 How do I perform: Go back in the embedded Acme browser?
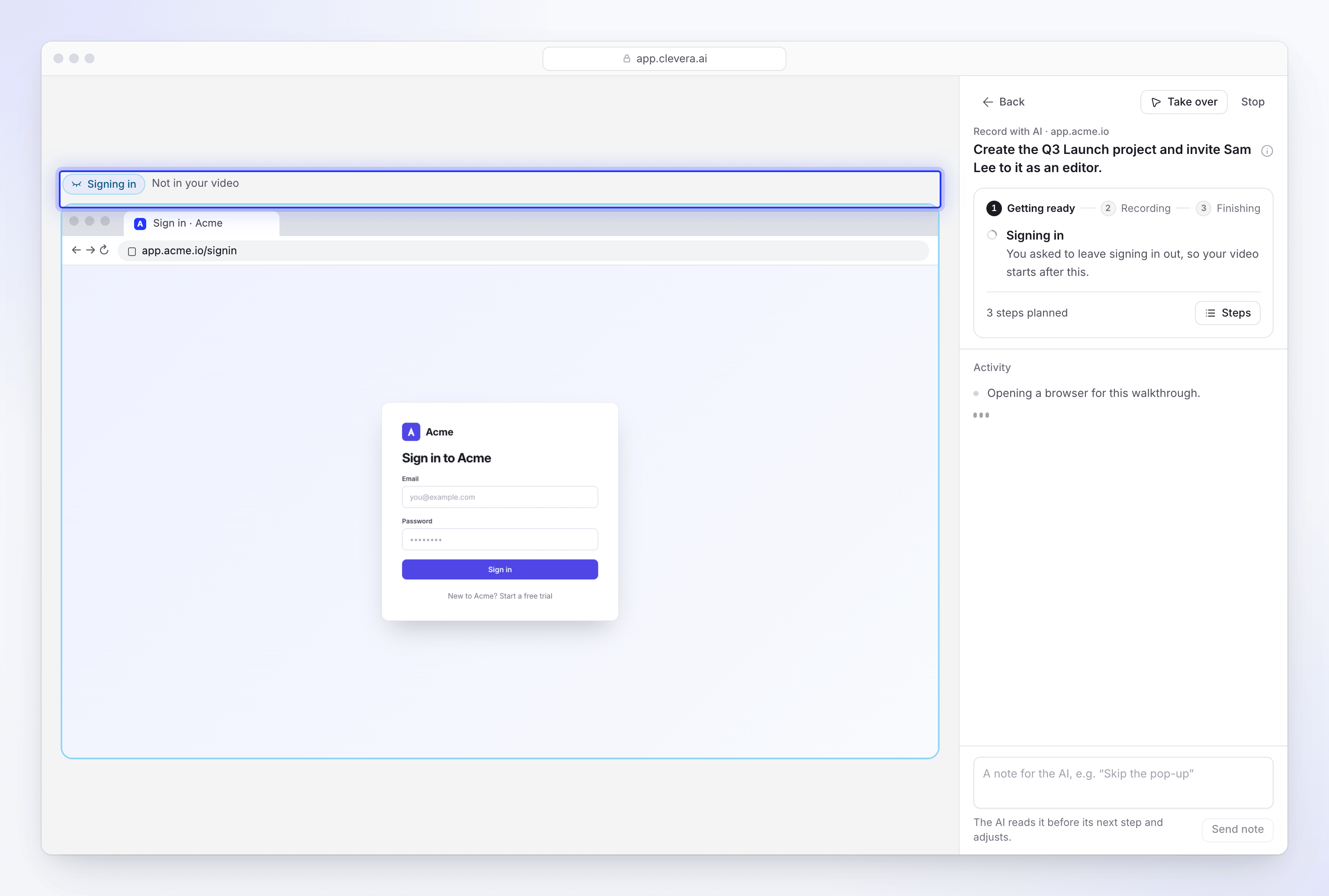click(x=76, y=250)
